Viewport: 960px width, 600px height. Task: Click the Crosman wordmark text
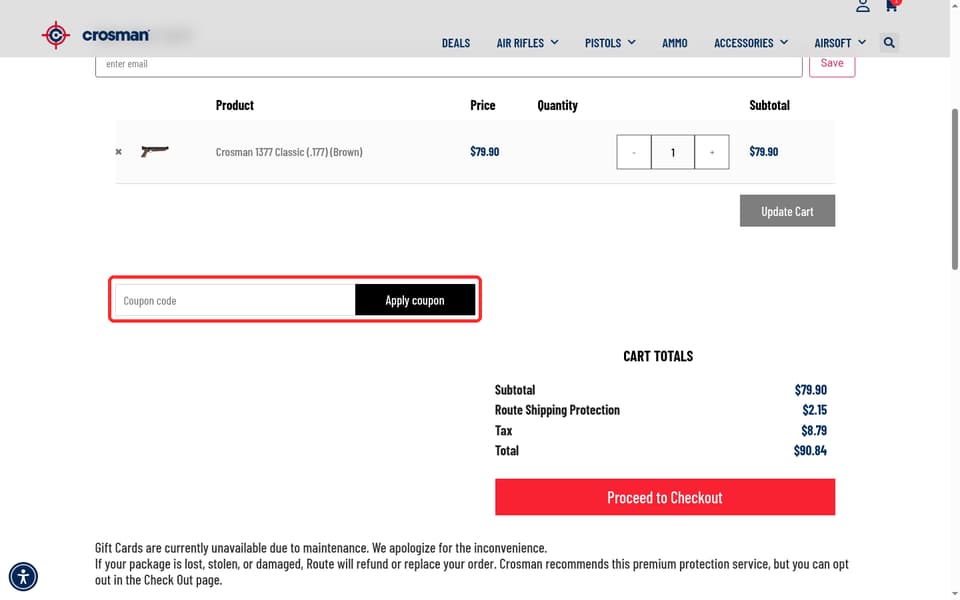116,36
